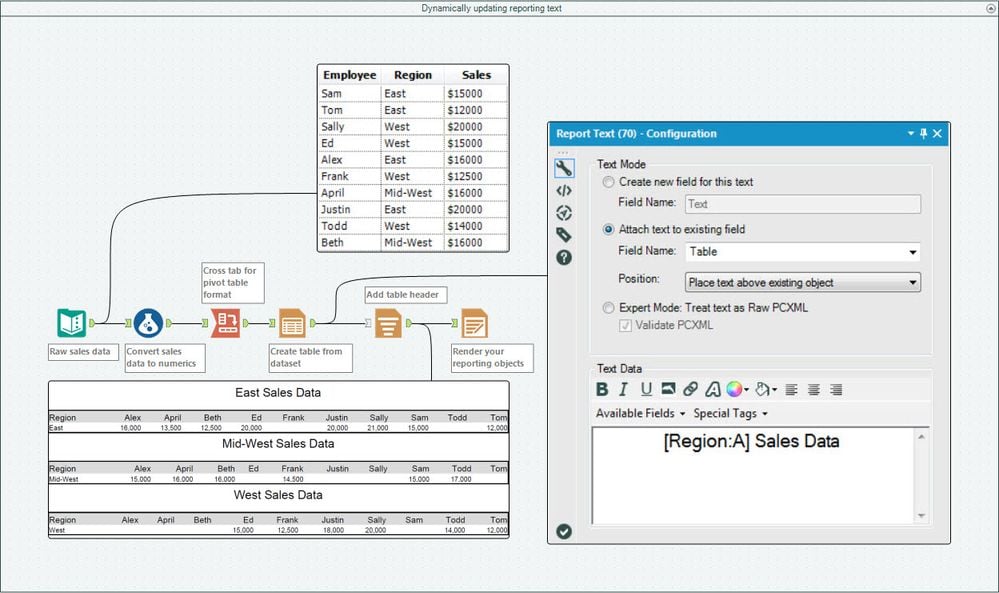The width and height of the screenshot is (999, 593).
Task: Click the Input Data tool's output anchor
Action: point(92,324)
